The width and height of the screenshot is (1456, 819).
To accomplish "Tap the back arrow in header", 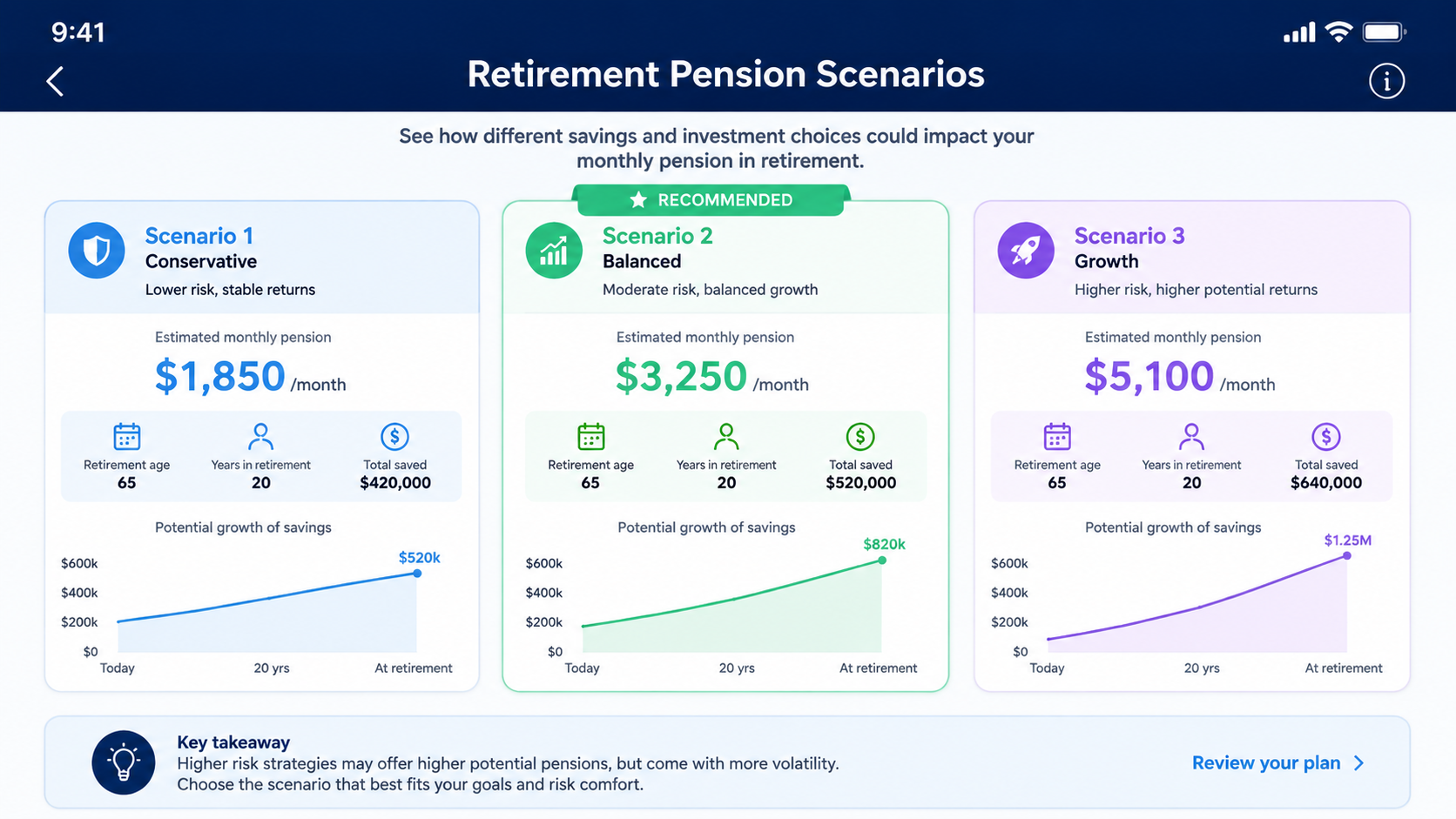I will [x=55, y=81].
